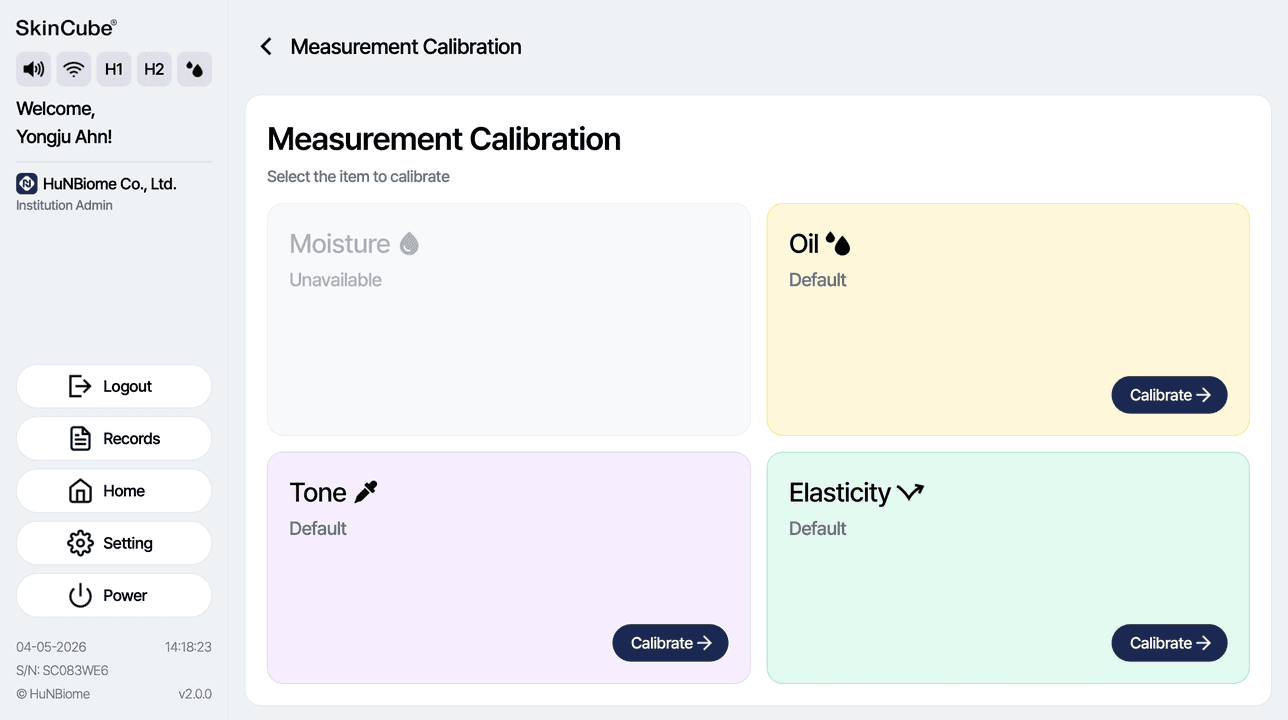1288x720 pixels.
Task: Click the Default status under Oil
Action: click(x=817, y=280)
